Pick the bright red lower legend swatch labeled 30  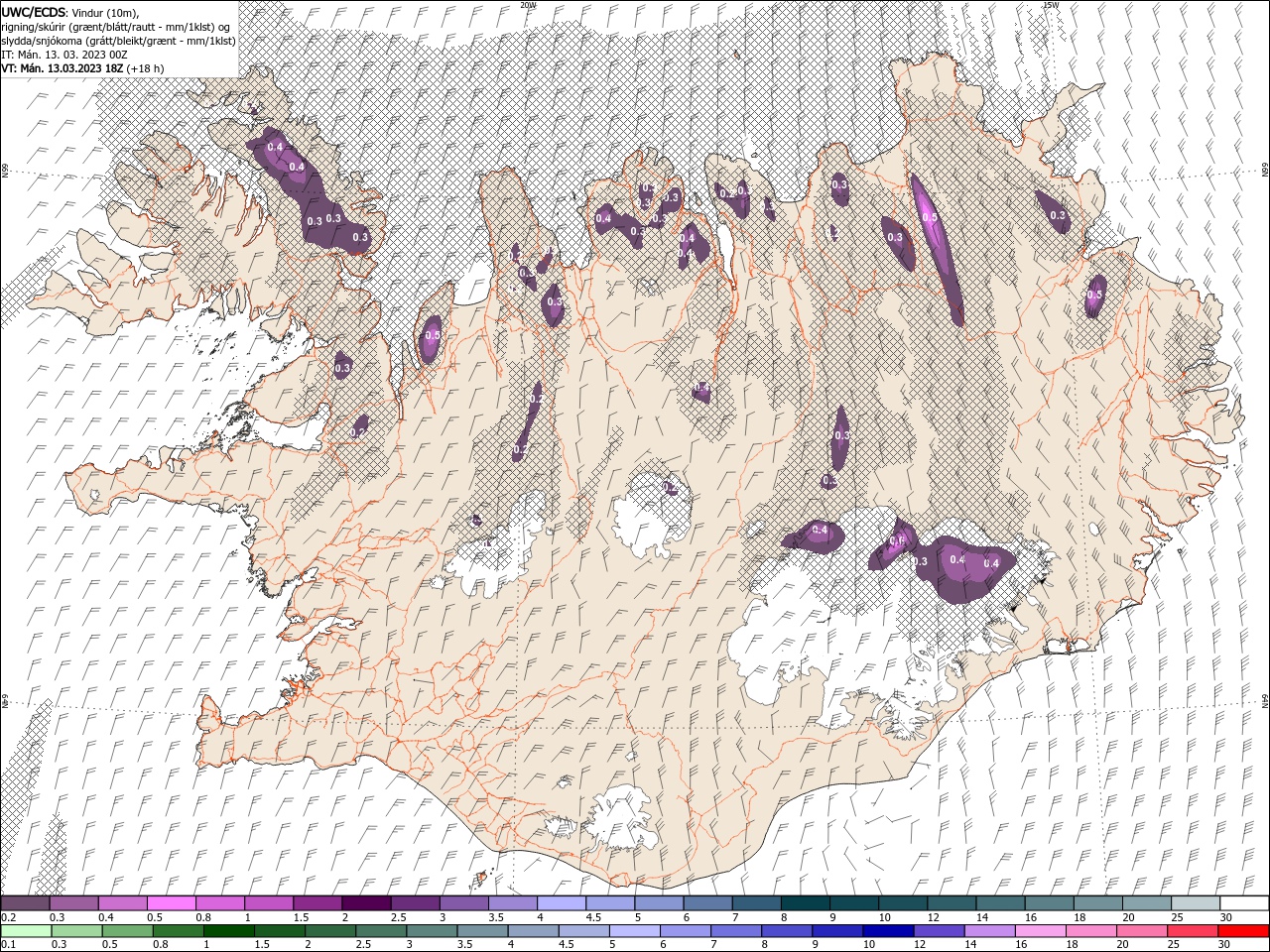(1243, 931)
